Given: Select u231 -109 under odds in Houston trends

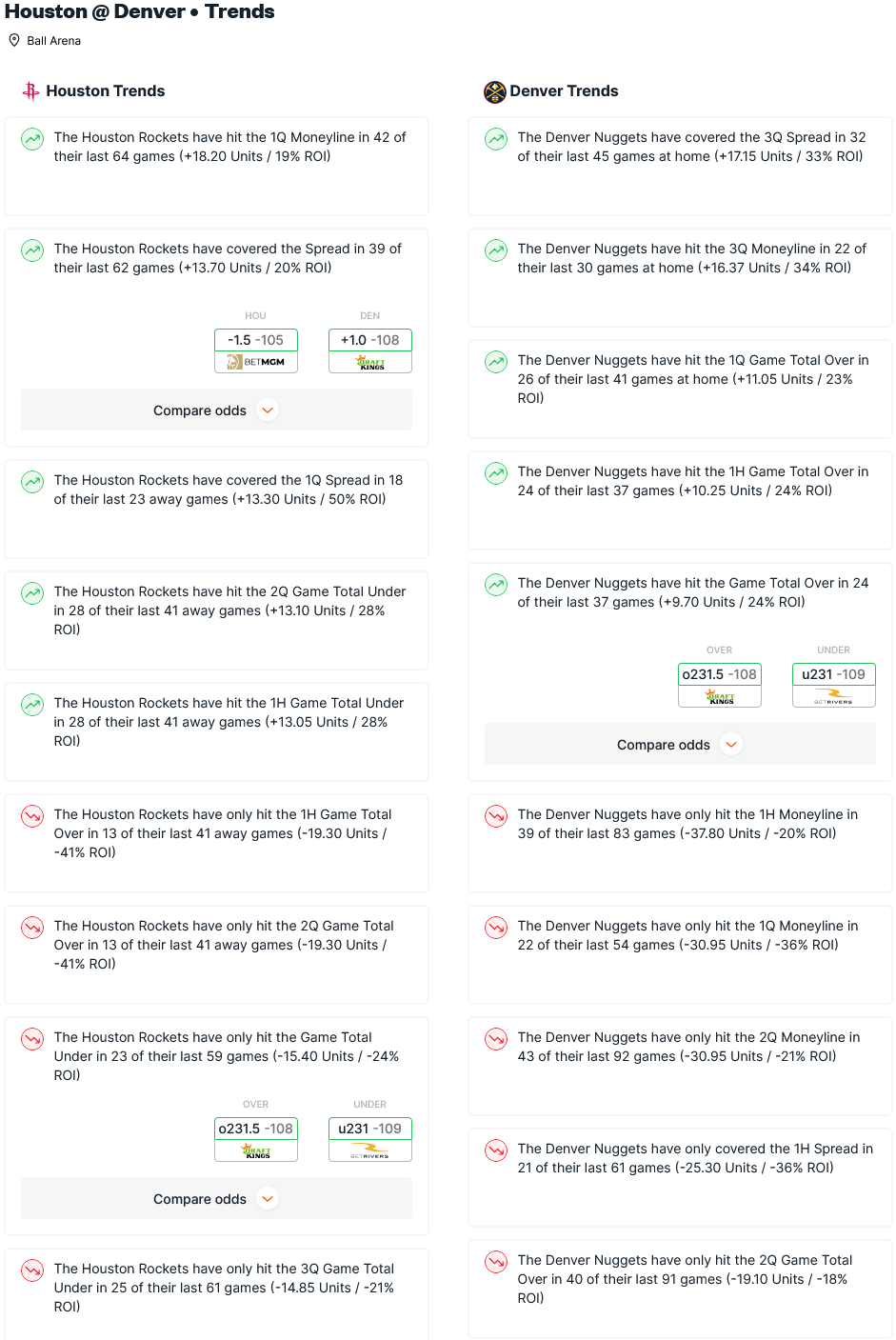Looking at the screenshot, I should click(x=370, y=1129).
